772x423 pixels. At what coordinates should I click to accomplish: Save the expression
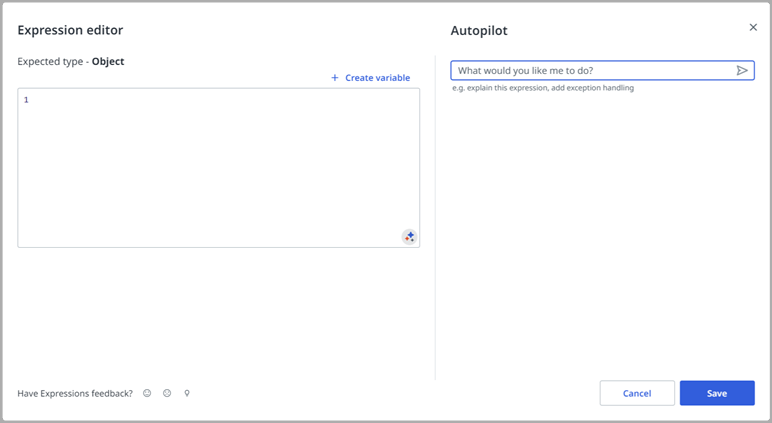pos(716,393)
